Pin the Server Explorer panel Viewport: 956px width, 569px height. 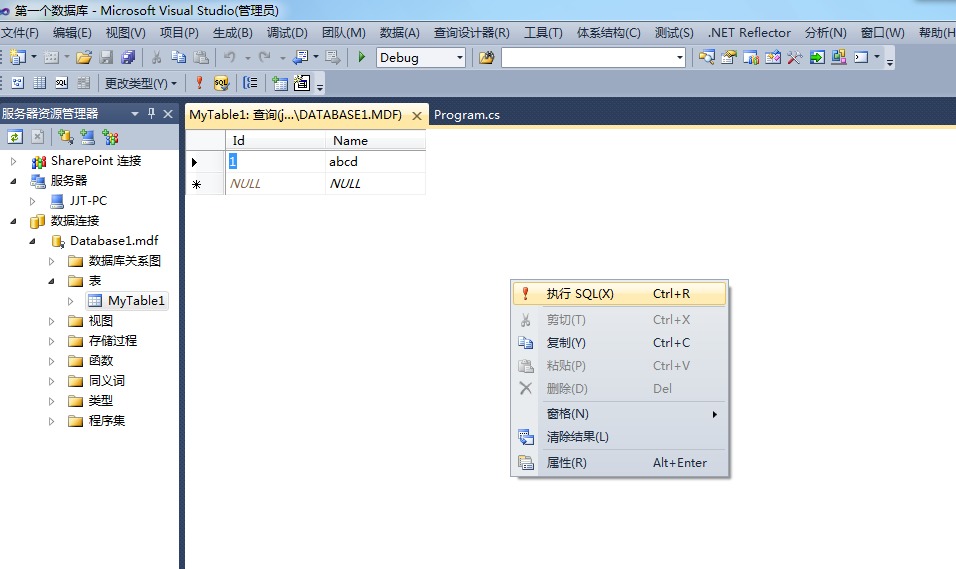(x=151, y=113)
